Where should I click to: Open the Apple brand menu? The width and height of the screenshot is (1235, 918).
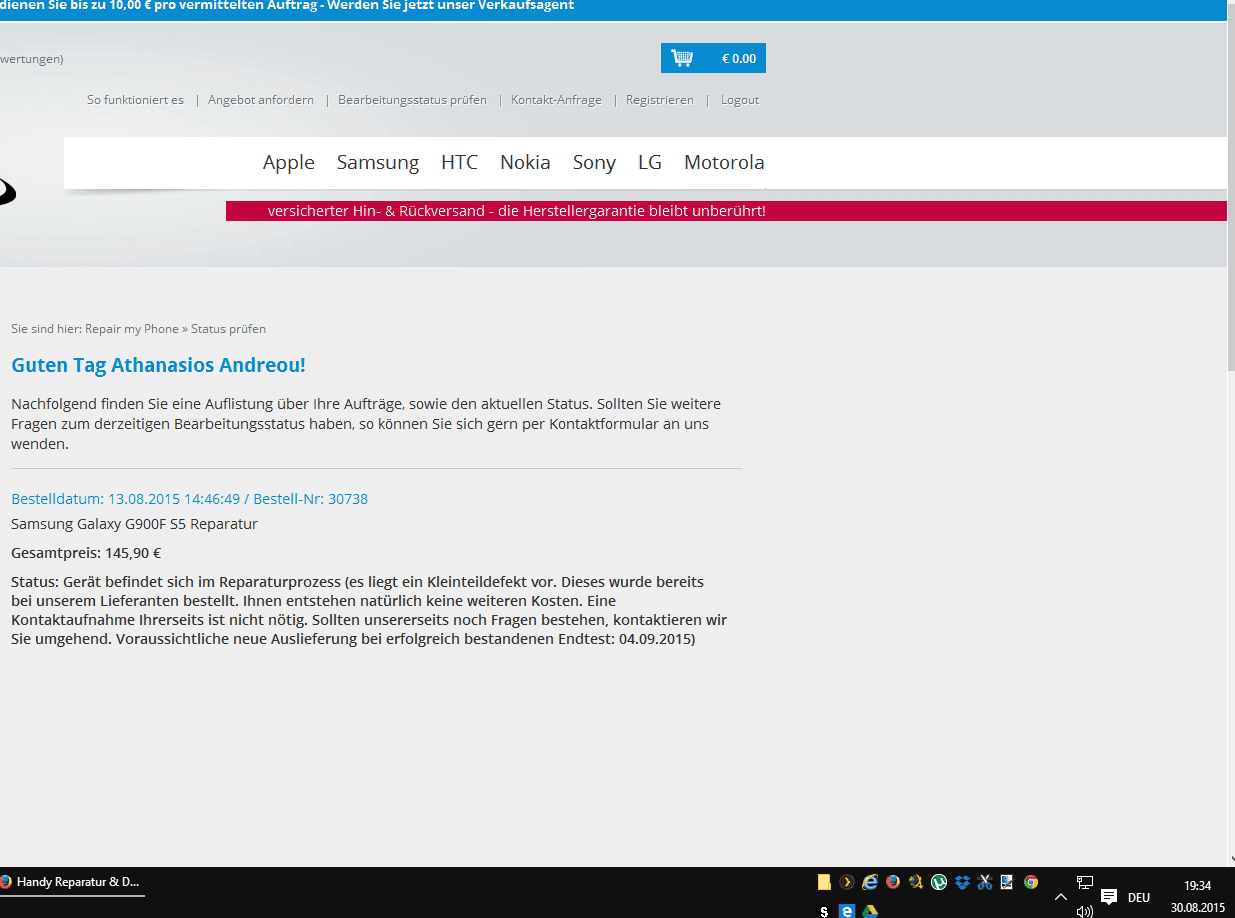tap(289, 162)
